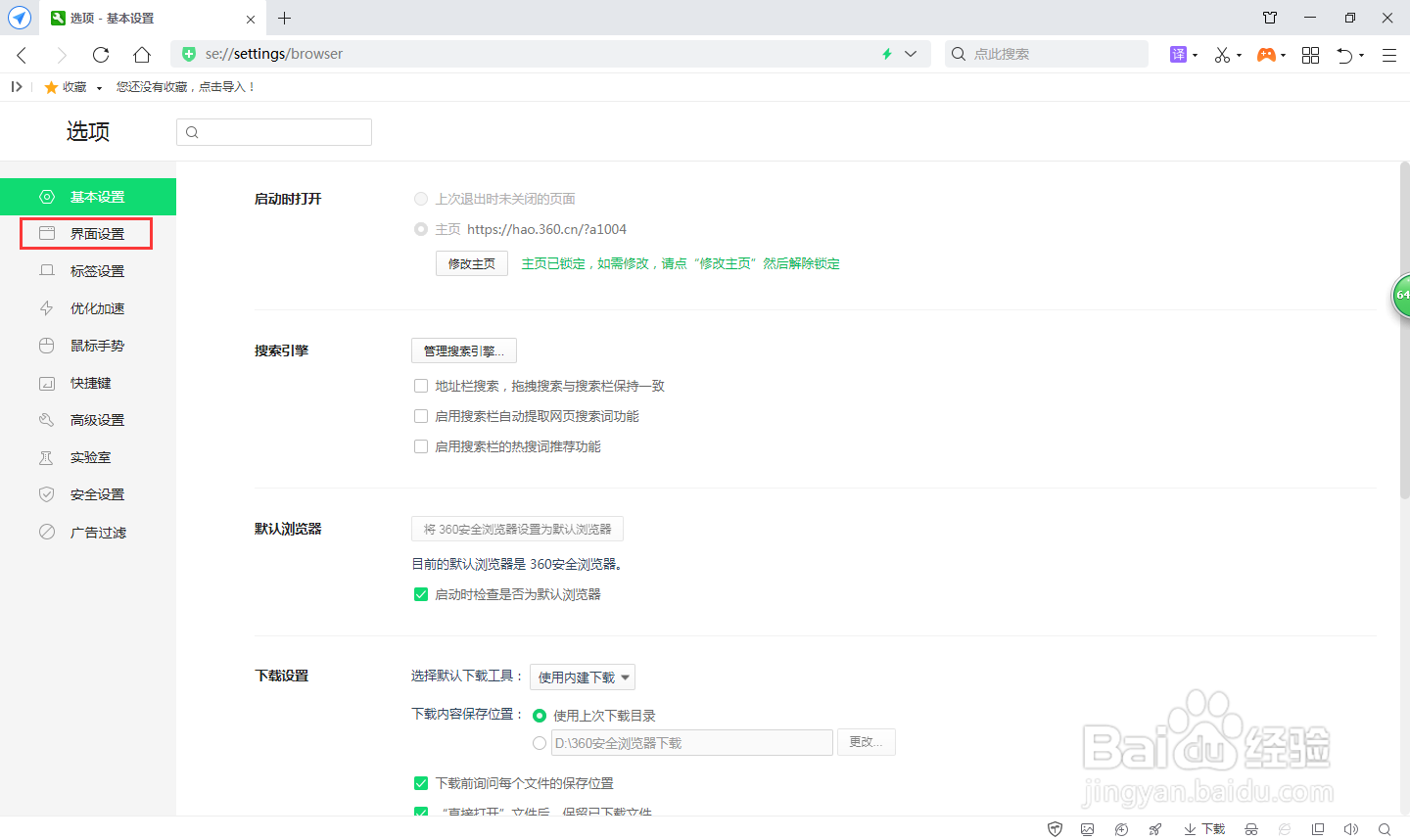Open 实验室 in the sidebar
Screen dimensions: 1410x840
[88, 457]
